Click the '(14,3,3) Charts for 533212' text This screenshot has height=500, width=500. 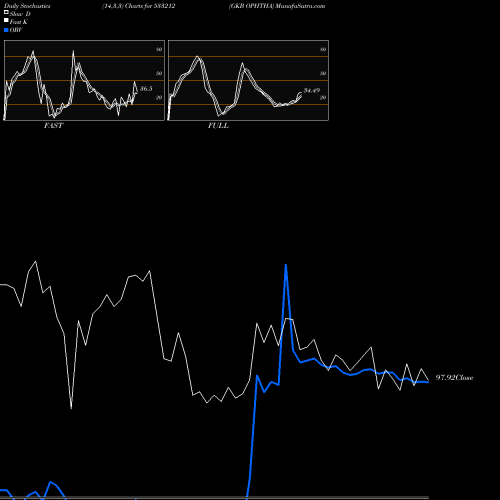138,6
